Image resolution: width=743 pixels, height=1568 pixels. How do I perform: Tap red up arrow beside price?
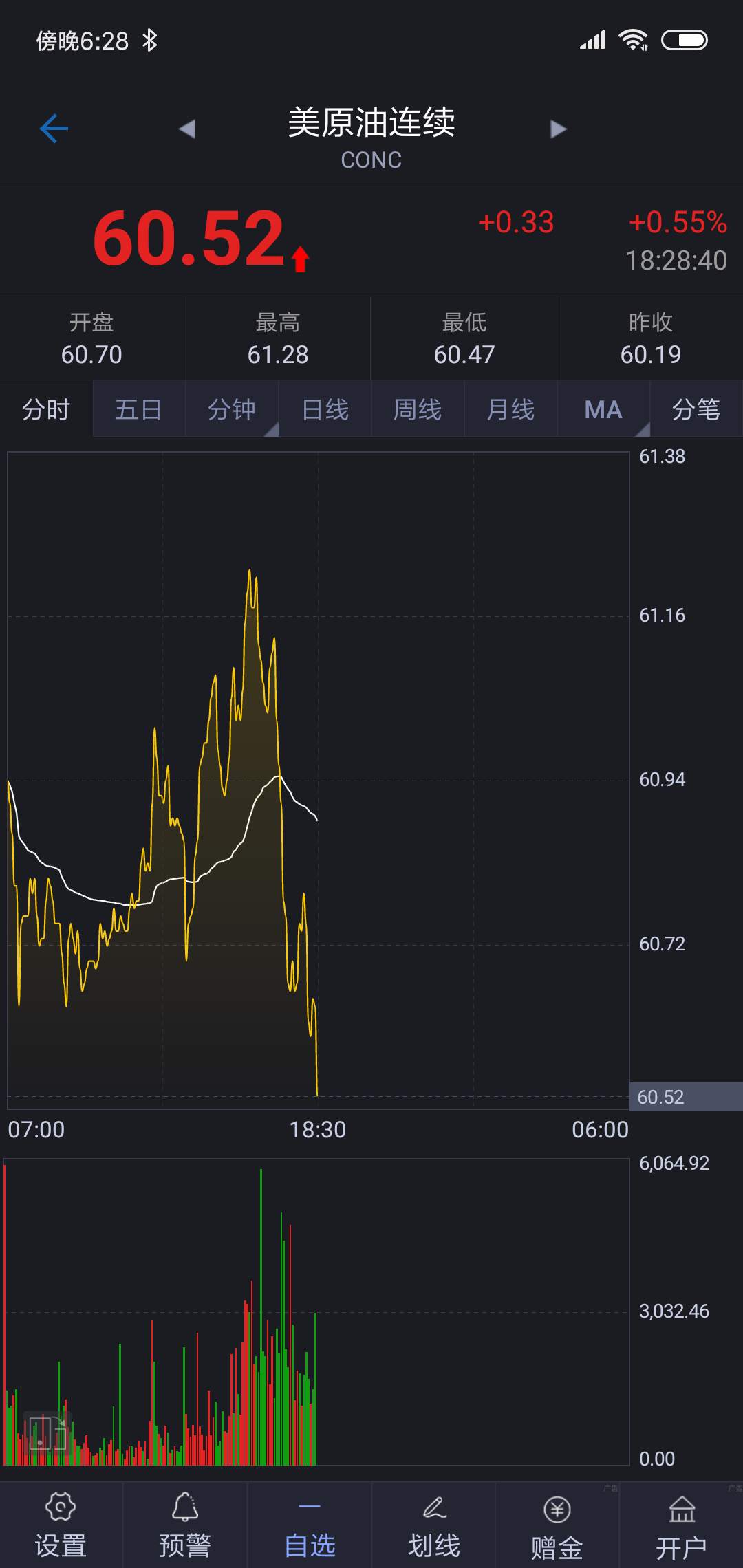[300, 259]
